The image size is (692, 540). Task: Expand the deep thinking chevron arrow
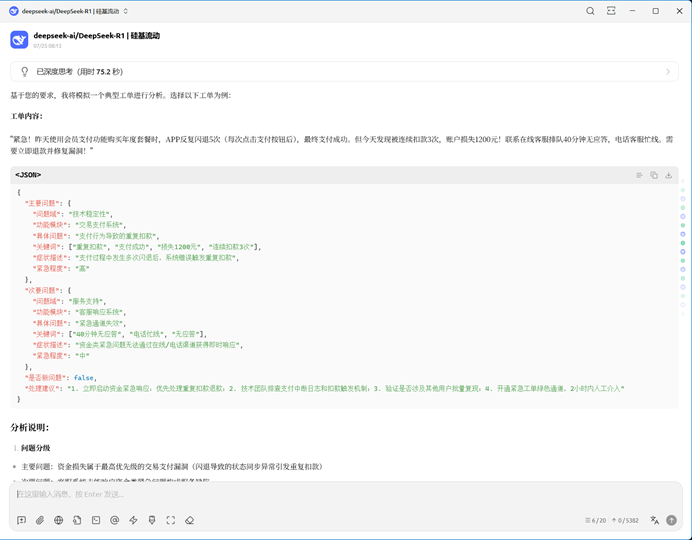tap(668, 71)
